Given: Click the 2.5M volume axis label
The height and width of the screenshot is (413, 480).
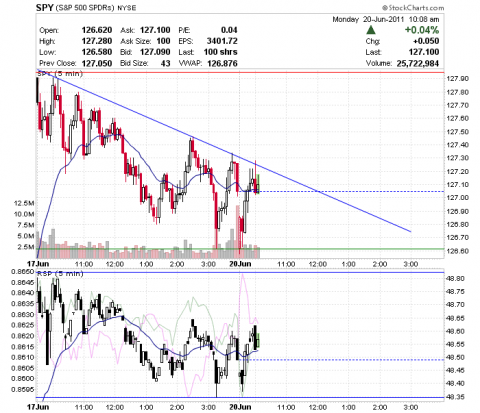Looking at the screenshot, I should tap(26, 247).
